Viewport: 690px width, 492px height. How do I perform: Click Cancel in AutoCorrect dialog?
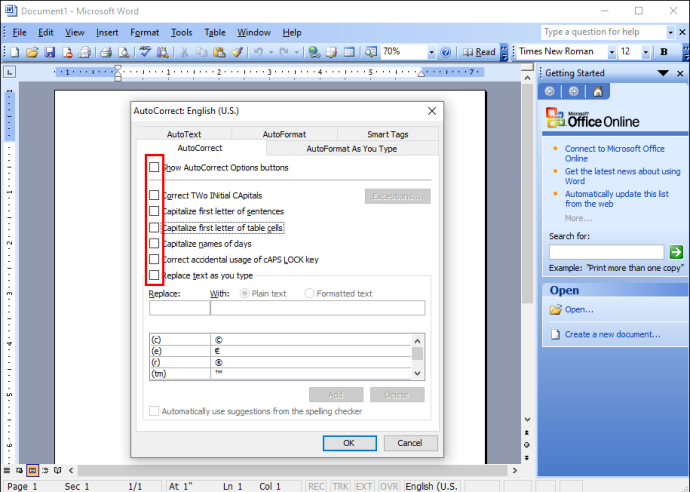pos(410,443)
